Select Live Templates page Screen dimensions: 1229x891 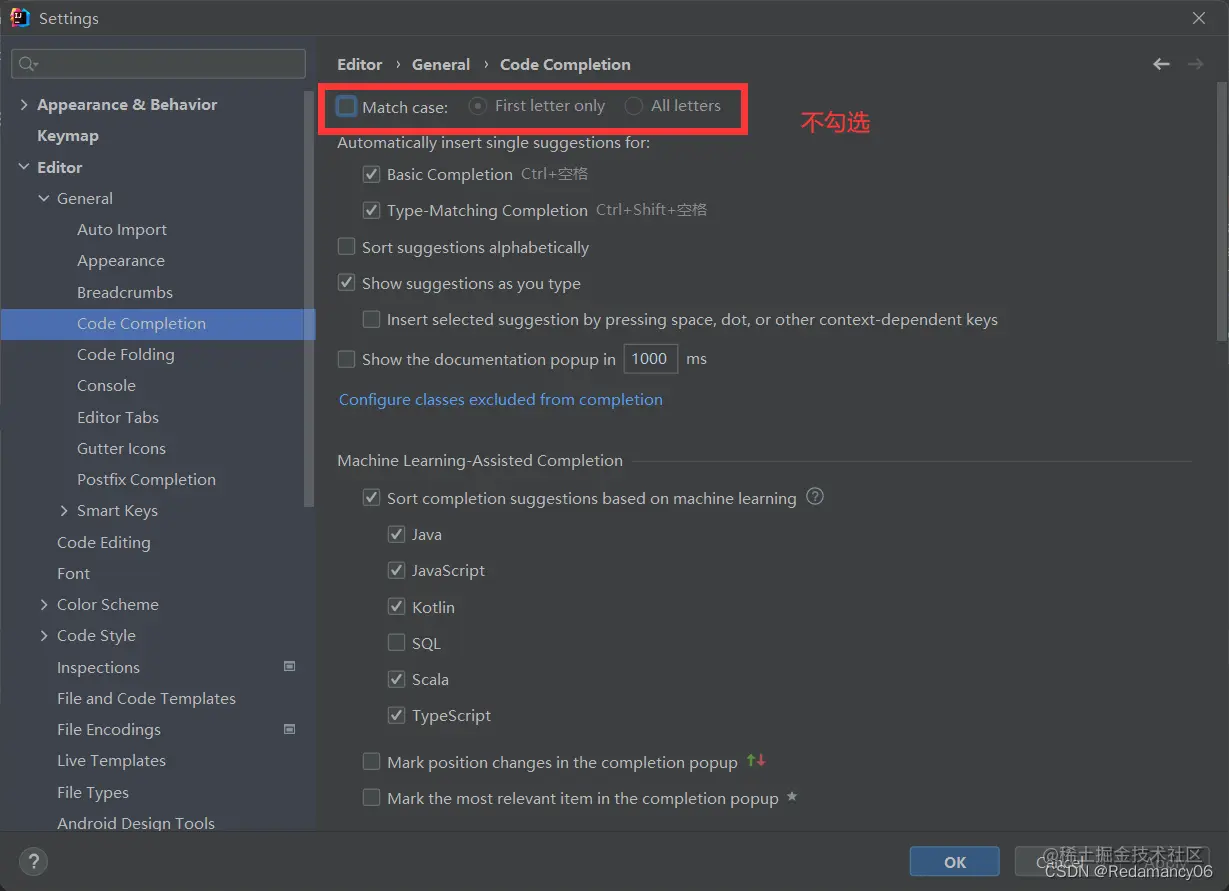pos(111,760)
